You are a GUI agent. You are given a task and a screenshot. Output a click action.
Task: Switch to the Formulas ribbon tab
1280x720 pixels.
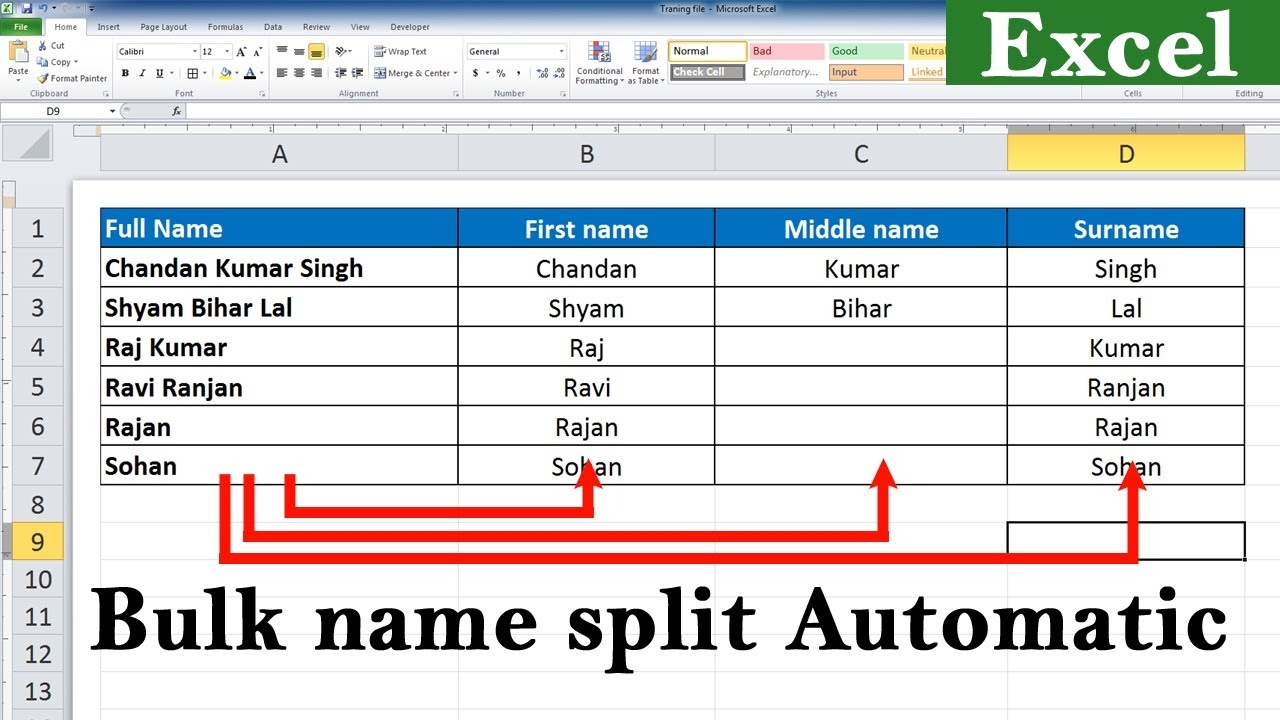[x=225, y=27]
